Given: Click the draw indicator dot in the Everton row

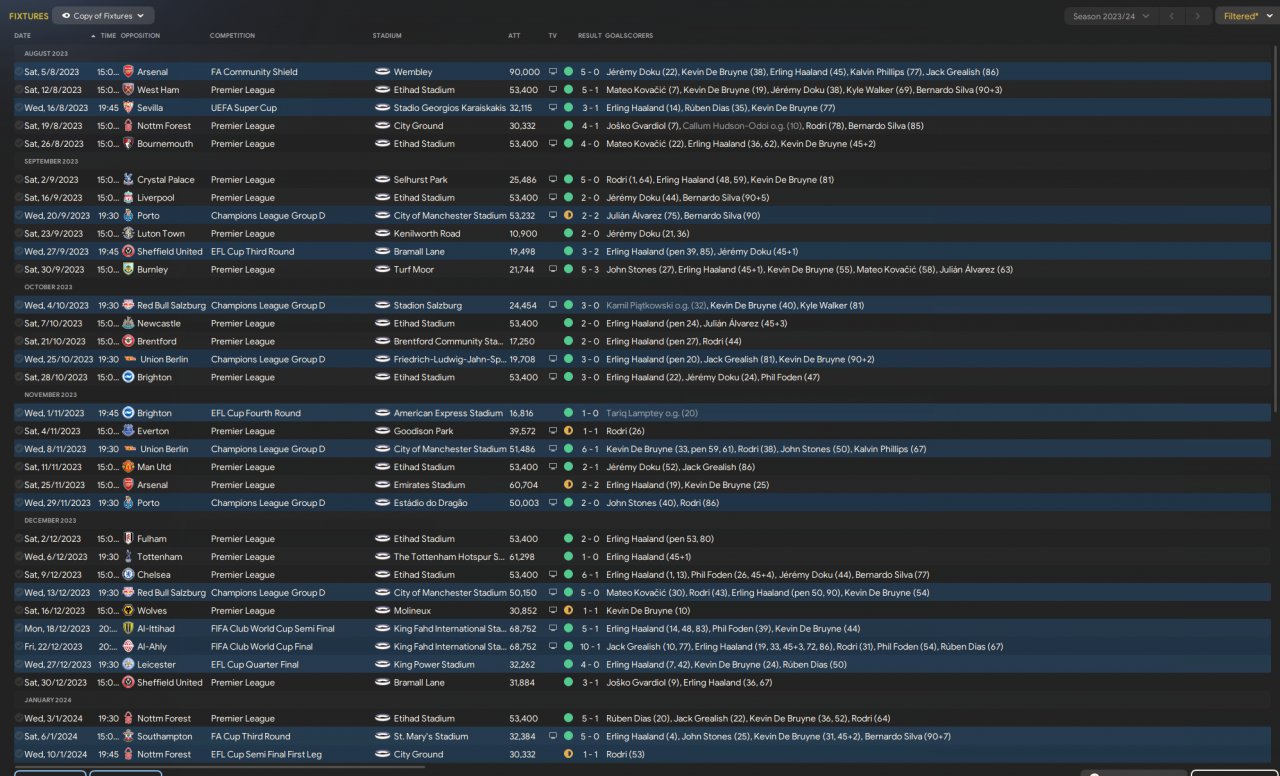Looking at the screenshot, I should pyautogui.click(x=568, y=431).
